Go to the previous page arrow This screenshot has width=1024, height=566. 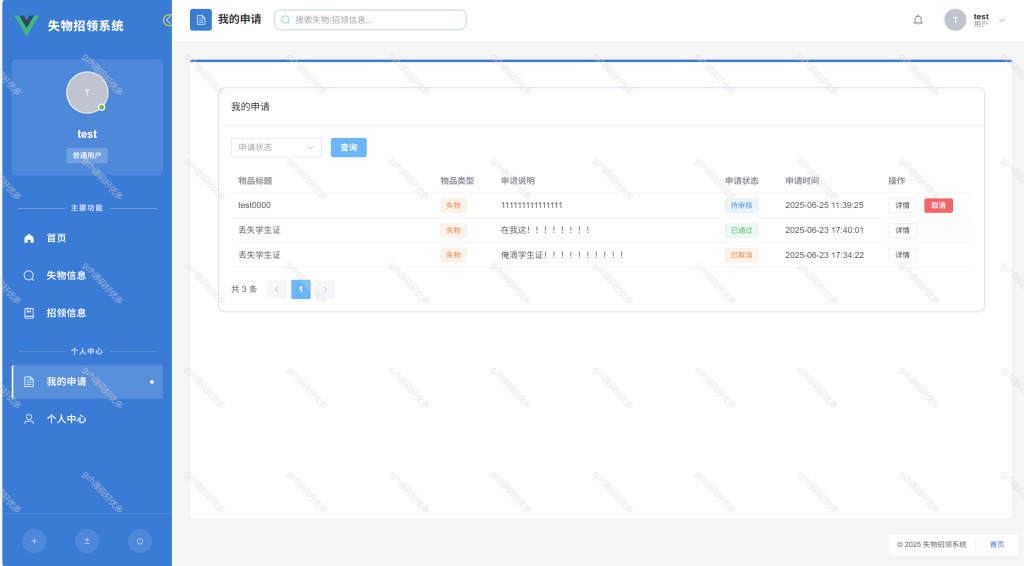pos(276,289)
